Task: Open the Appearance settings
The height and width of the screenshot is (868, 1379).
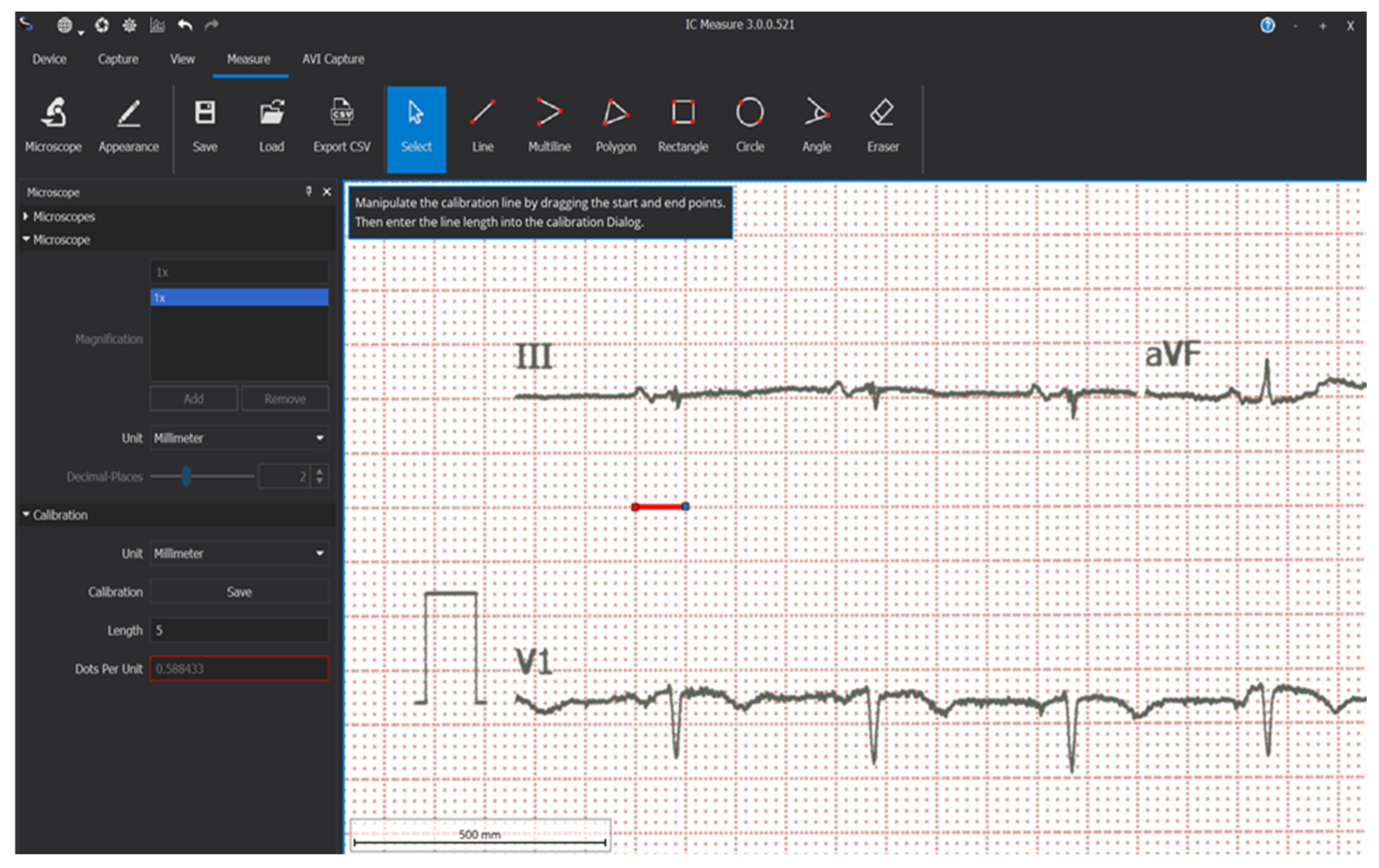Action: pos(128,125)
